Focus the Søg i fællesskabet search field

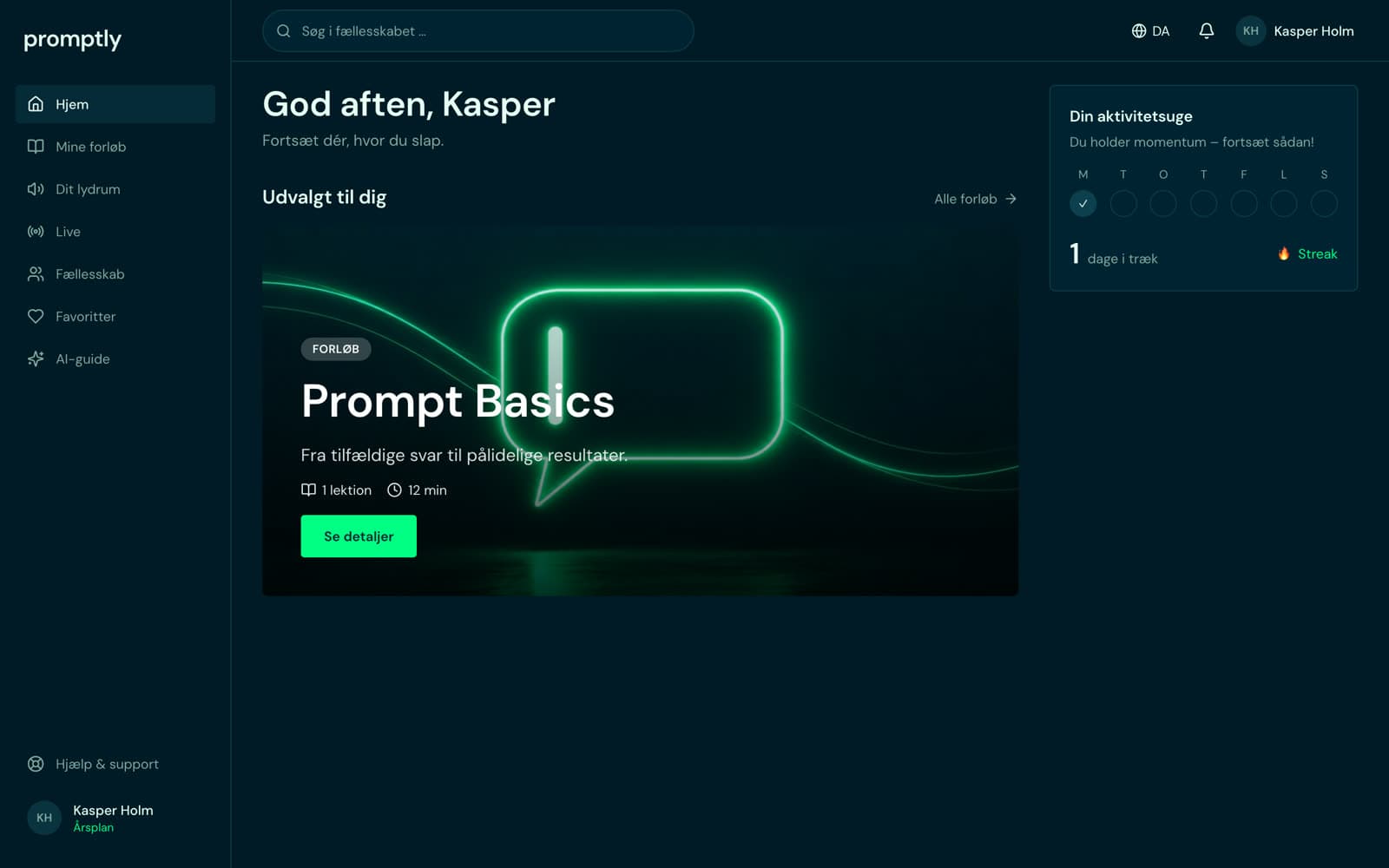coord(478,31)
